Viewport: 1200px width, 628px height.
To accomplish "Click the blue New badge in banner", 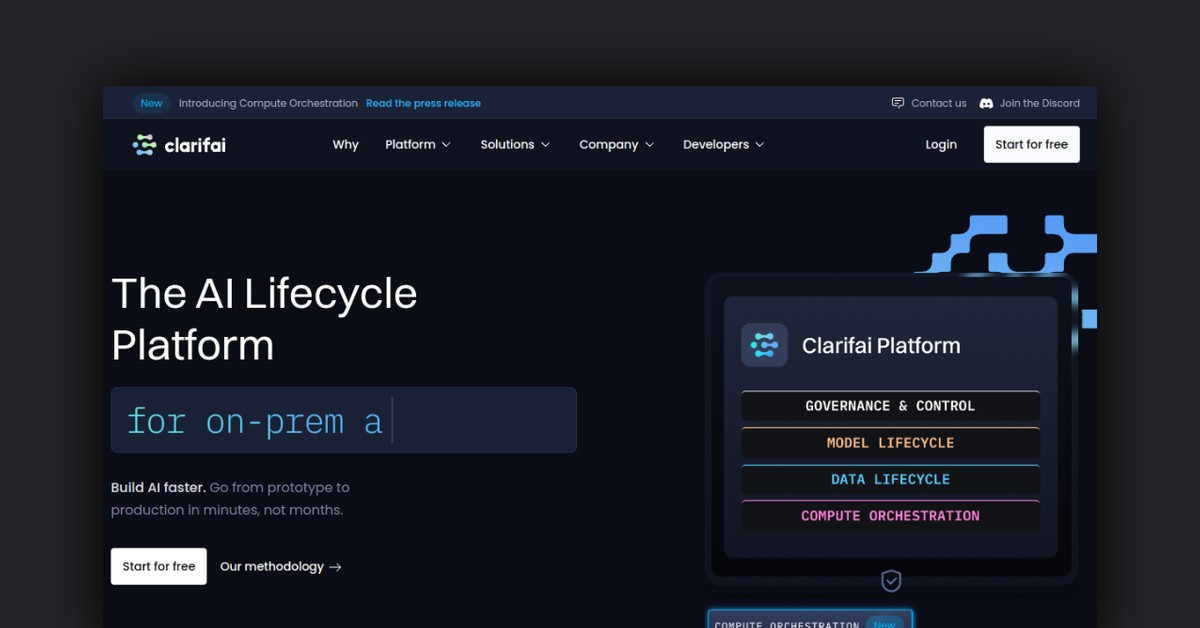I will [x=151, y=103].
